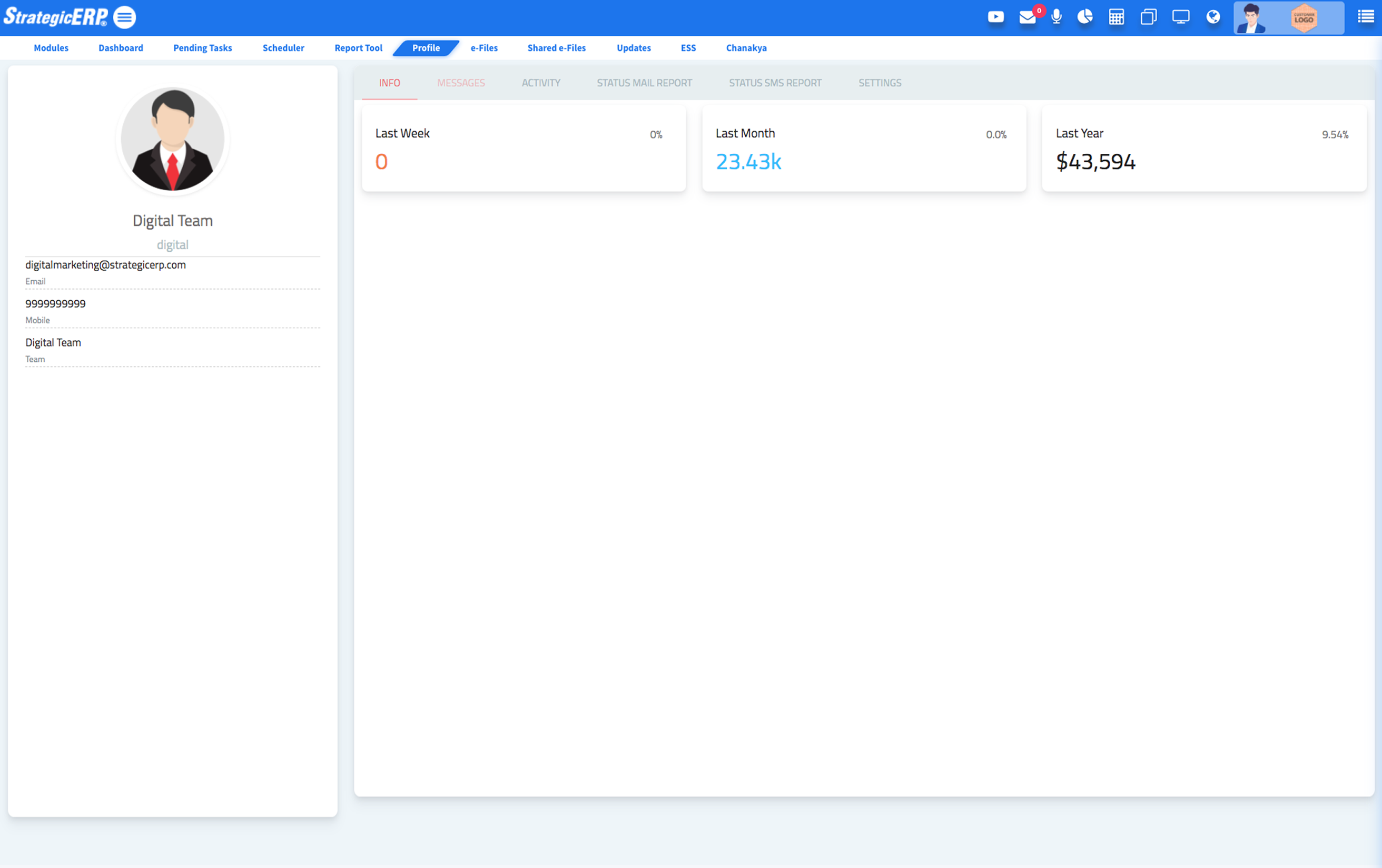Switch to the MESSAGES tab
The height and width of the screenshot is (868, 1382).
(x=461, y=83)
